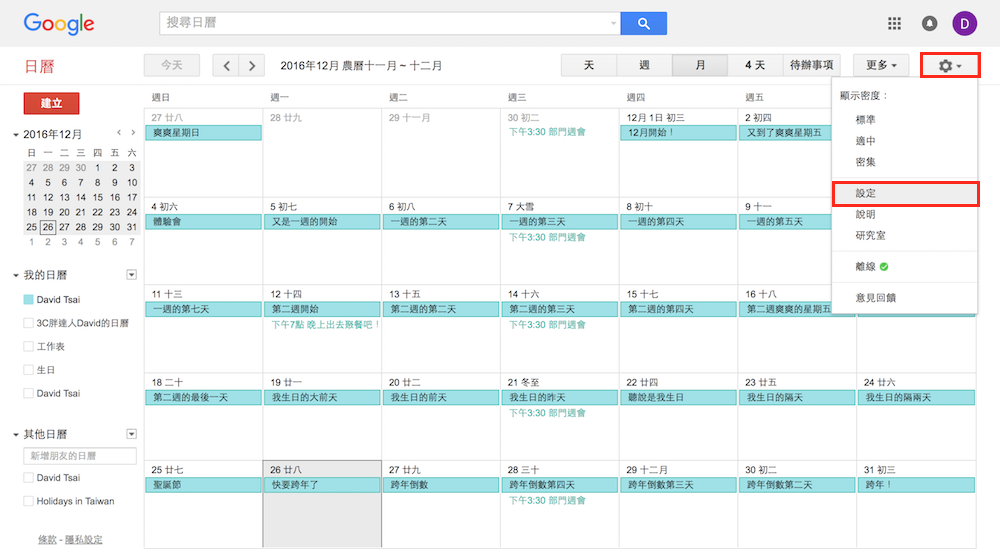The image size is (1000, 549).
Task: Open the 更多 dropdown
Action: pyautogui.click(x=880, y=66)
